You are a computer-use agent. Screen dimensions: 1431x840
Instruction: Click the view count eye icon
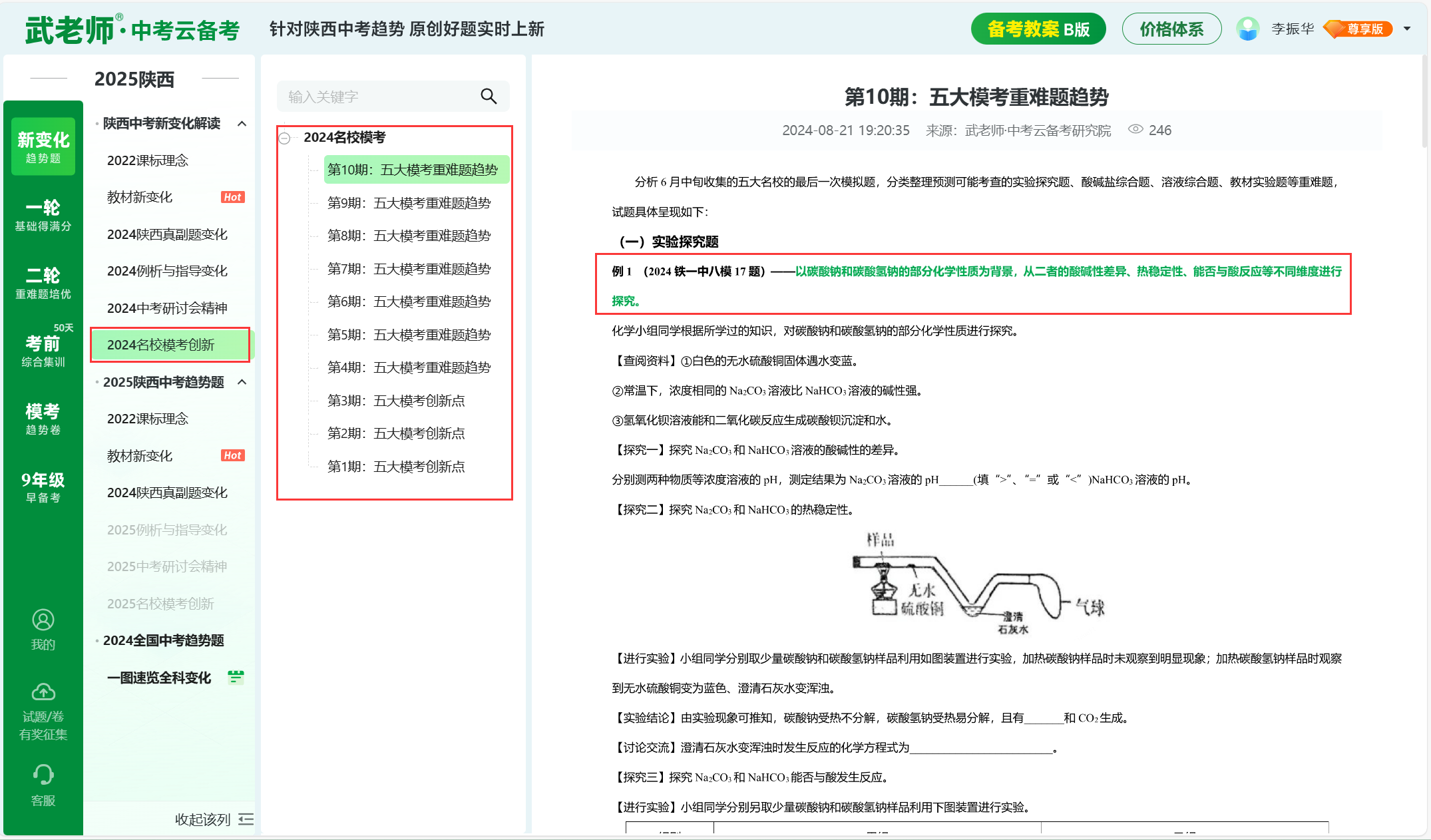point(1135,130)
